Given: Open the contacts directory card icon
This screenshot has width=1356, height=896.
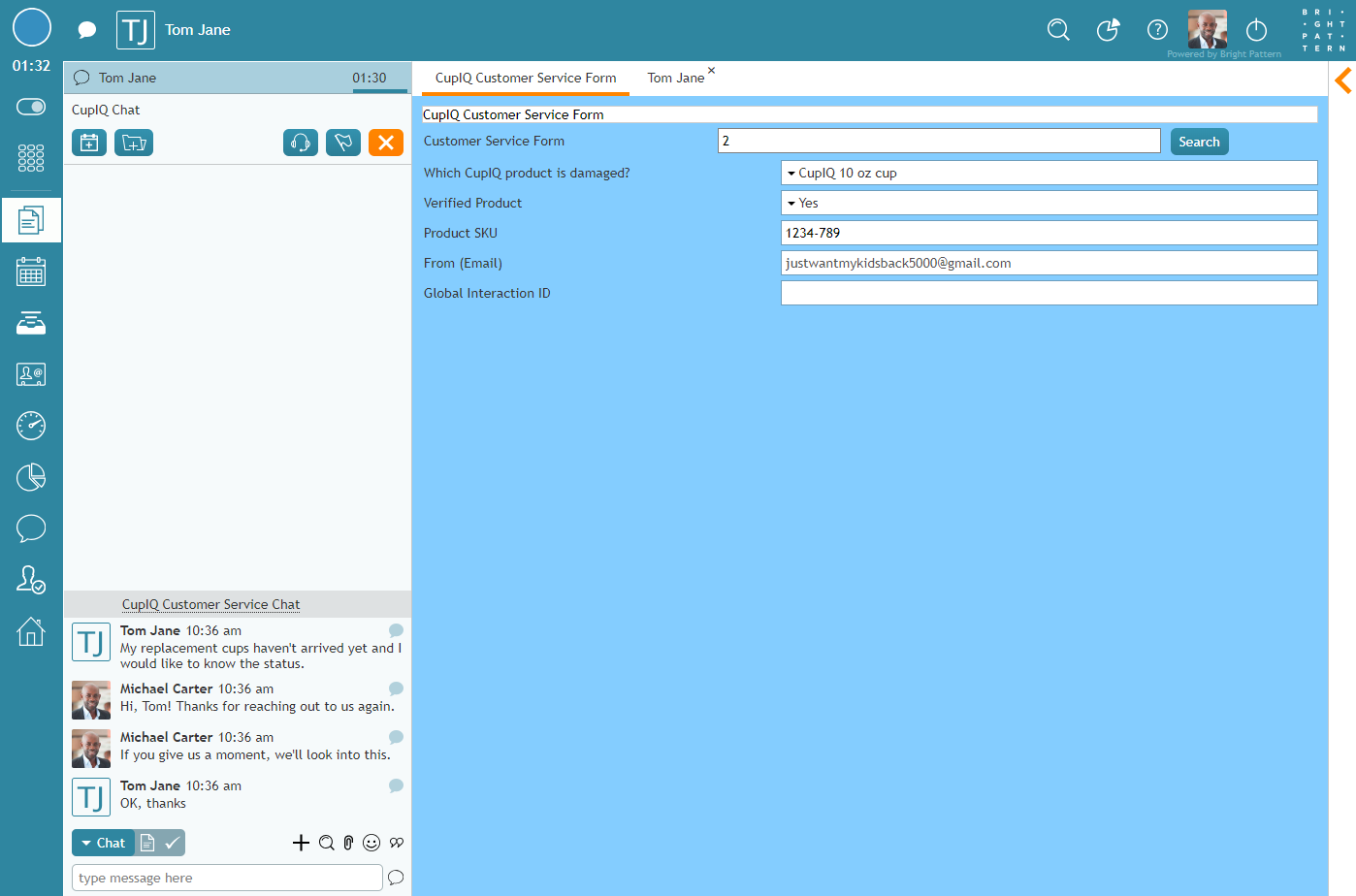Looking at the screenshot, I should coord(31,374).
